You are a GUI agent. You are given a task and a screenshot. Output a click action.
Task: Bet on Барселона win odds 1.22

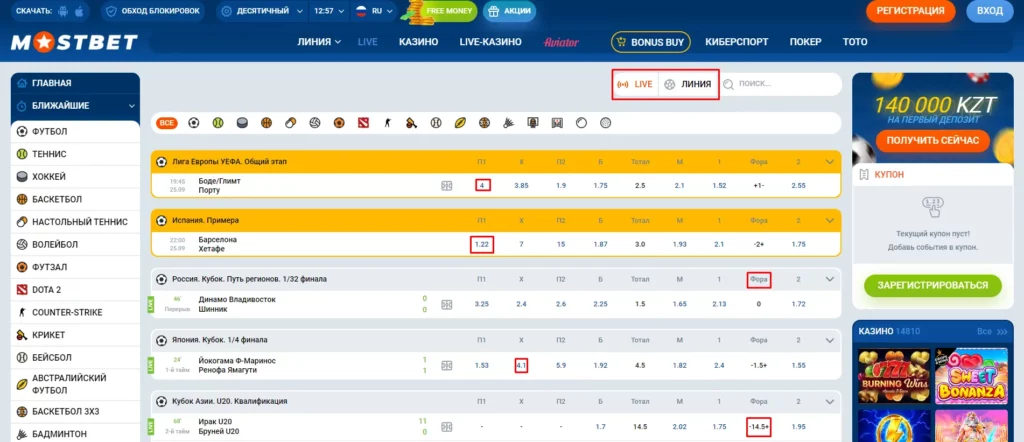pos(482,244)
